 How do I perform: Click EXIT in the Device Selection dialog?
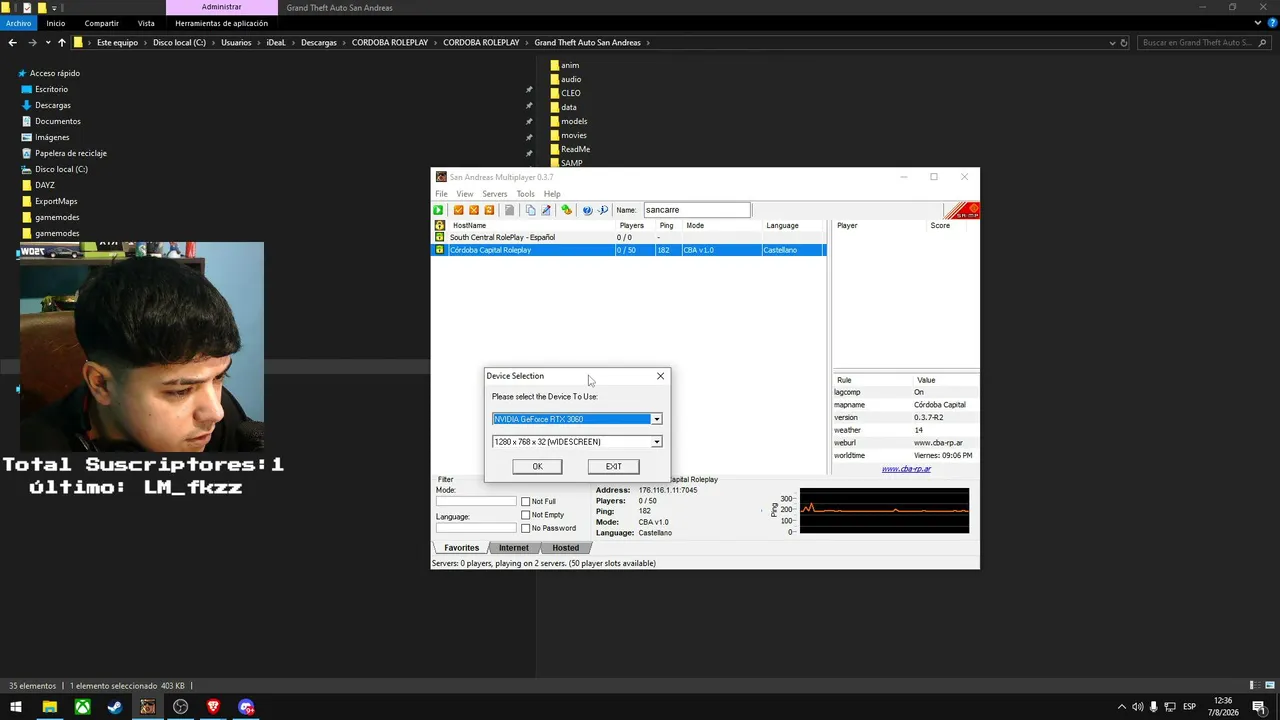tap(613, 467)
